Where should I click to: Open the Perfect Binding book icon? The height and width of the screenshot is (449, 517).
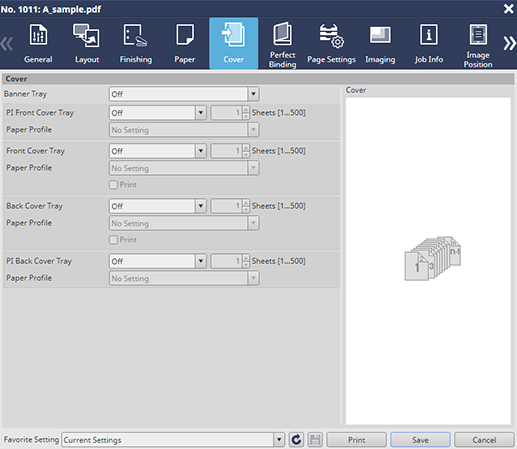pyautogui.click(x=282, y=34)
